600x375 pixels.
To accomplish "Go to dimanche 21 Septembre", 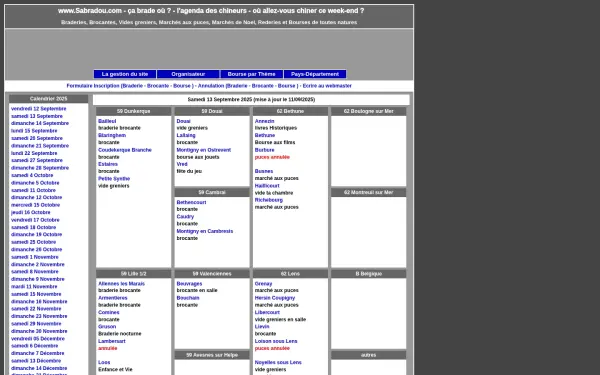I will 40,146.
